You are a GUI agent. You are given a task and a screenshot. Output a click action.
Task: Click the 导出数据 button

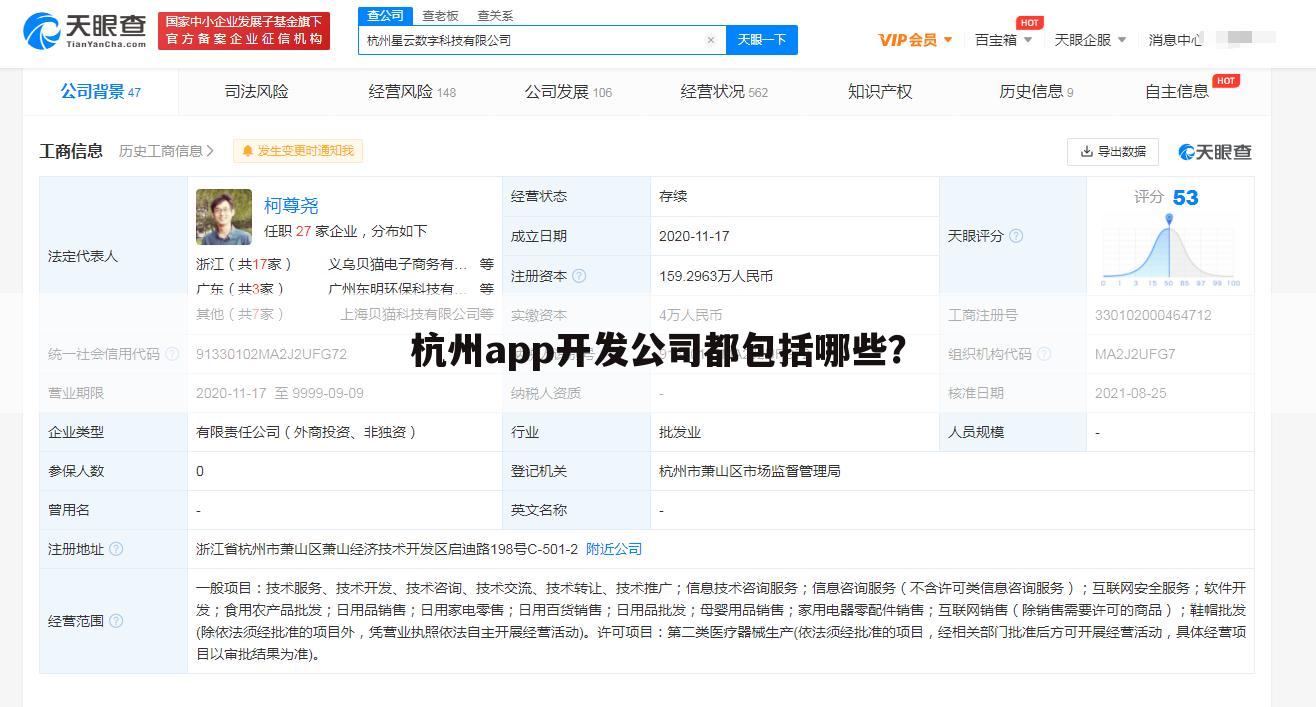pyautogui.click(x=1113, y=151)
